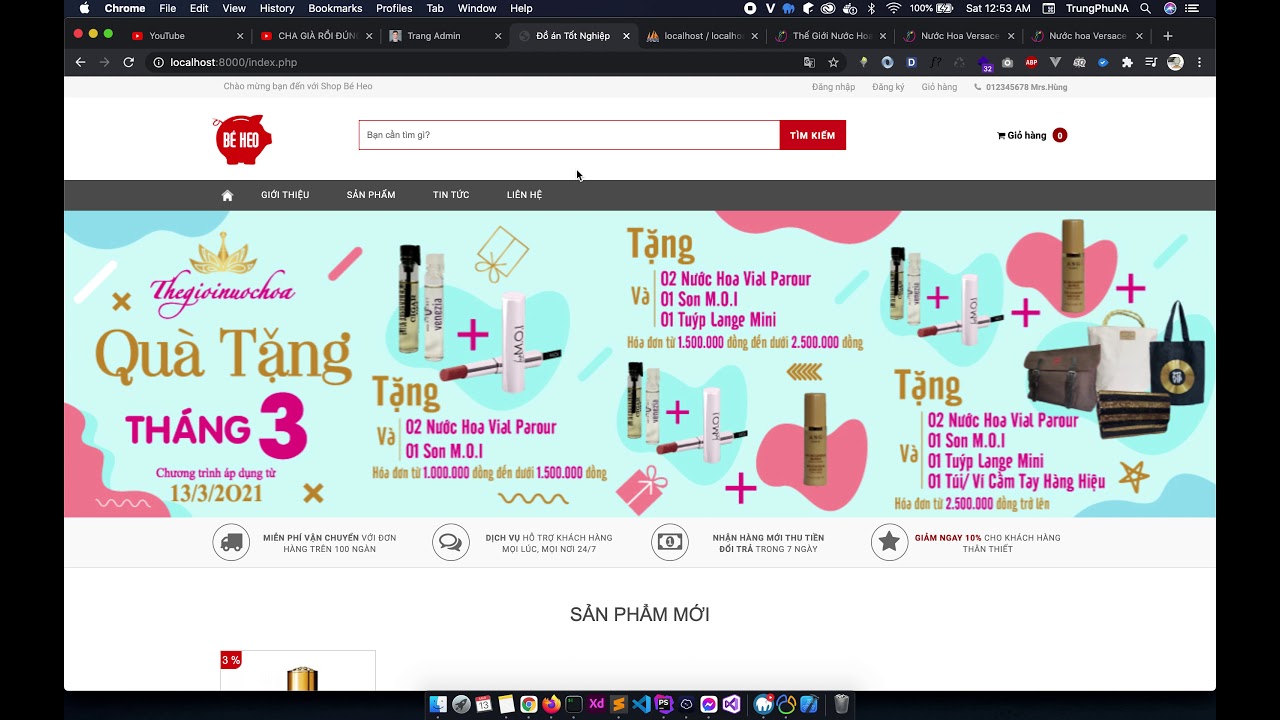Open a new tab with plus button
Viewport: 1280px width, 720px height.
pyautogui.click(x=1167, y=36)
